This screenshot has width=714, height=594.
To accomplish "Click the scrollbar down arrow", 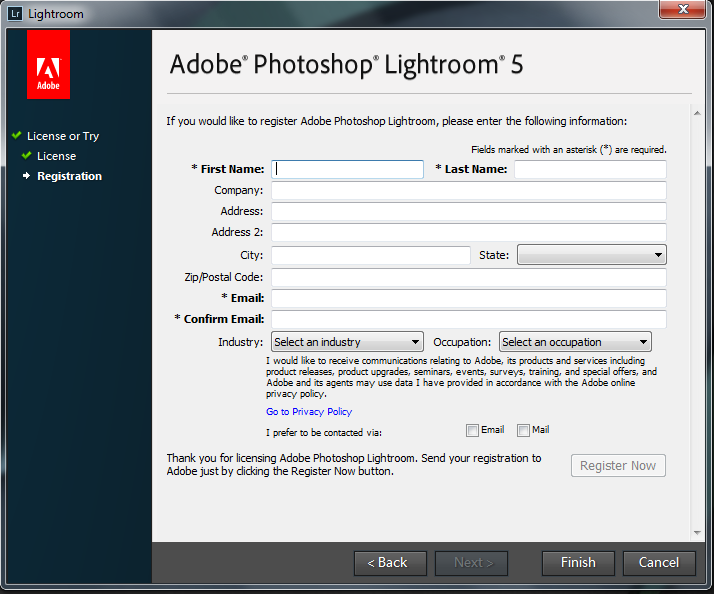I will tap(697, 532).
